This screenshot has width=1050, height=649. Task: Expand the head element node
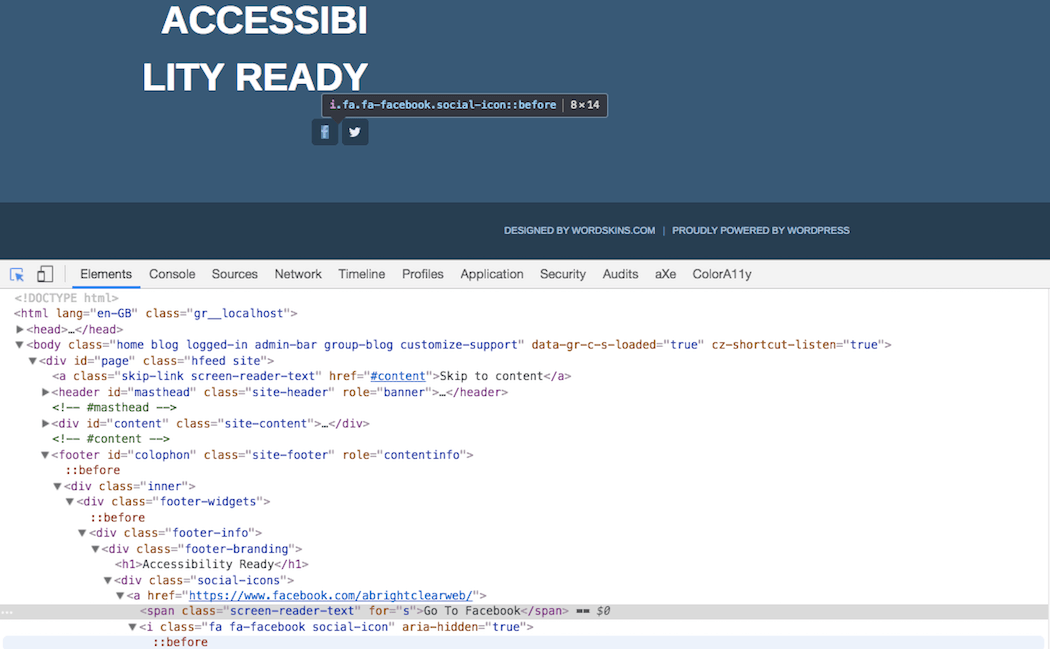[x=20, y=329]
